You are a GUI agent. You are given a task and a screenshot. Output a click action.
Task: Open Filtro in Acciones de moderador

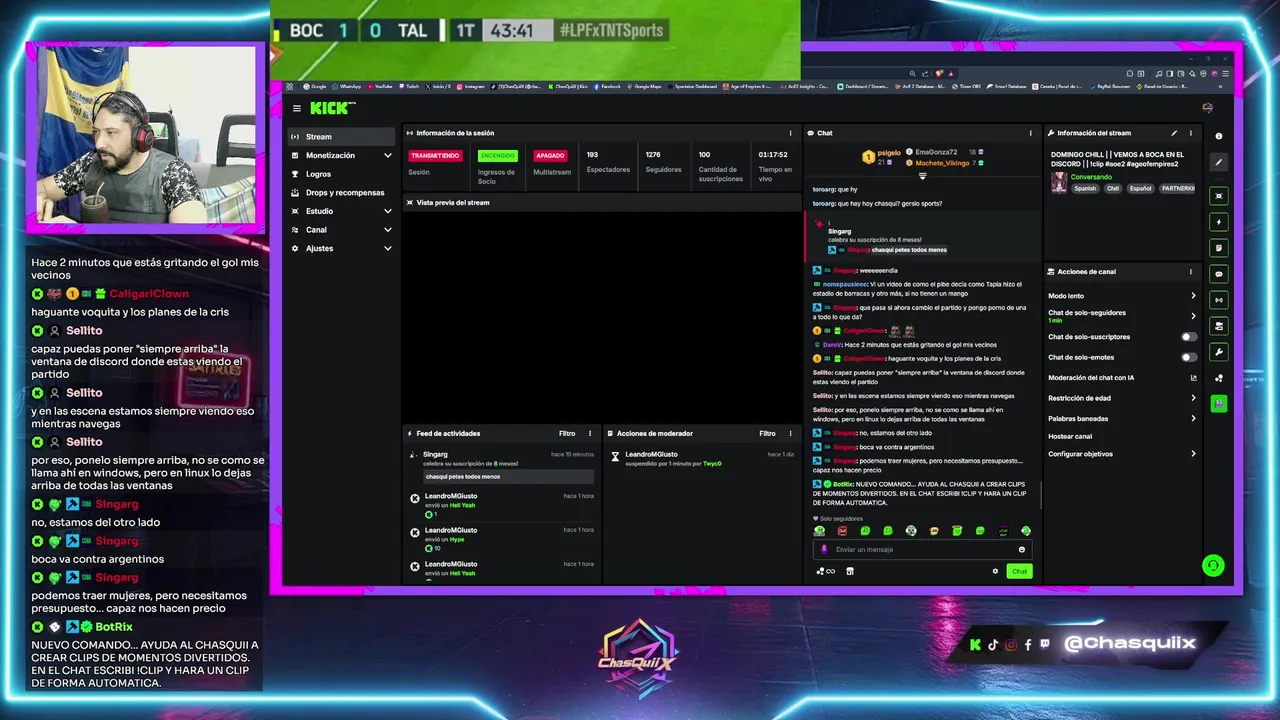pos(767,434)
